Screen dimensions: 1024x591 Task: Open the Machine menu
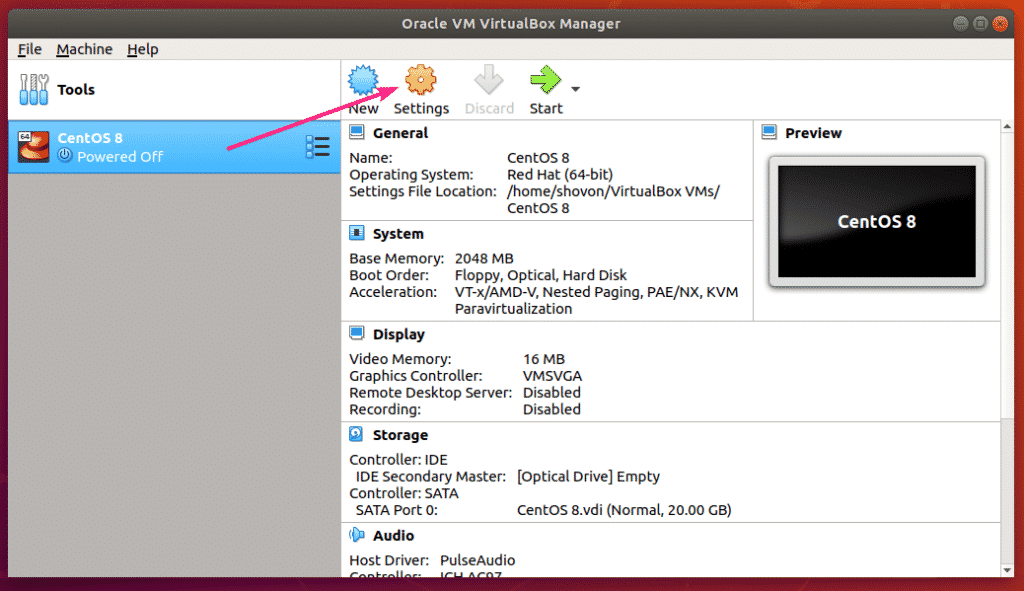click(x=84, y=49)
